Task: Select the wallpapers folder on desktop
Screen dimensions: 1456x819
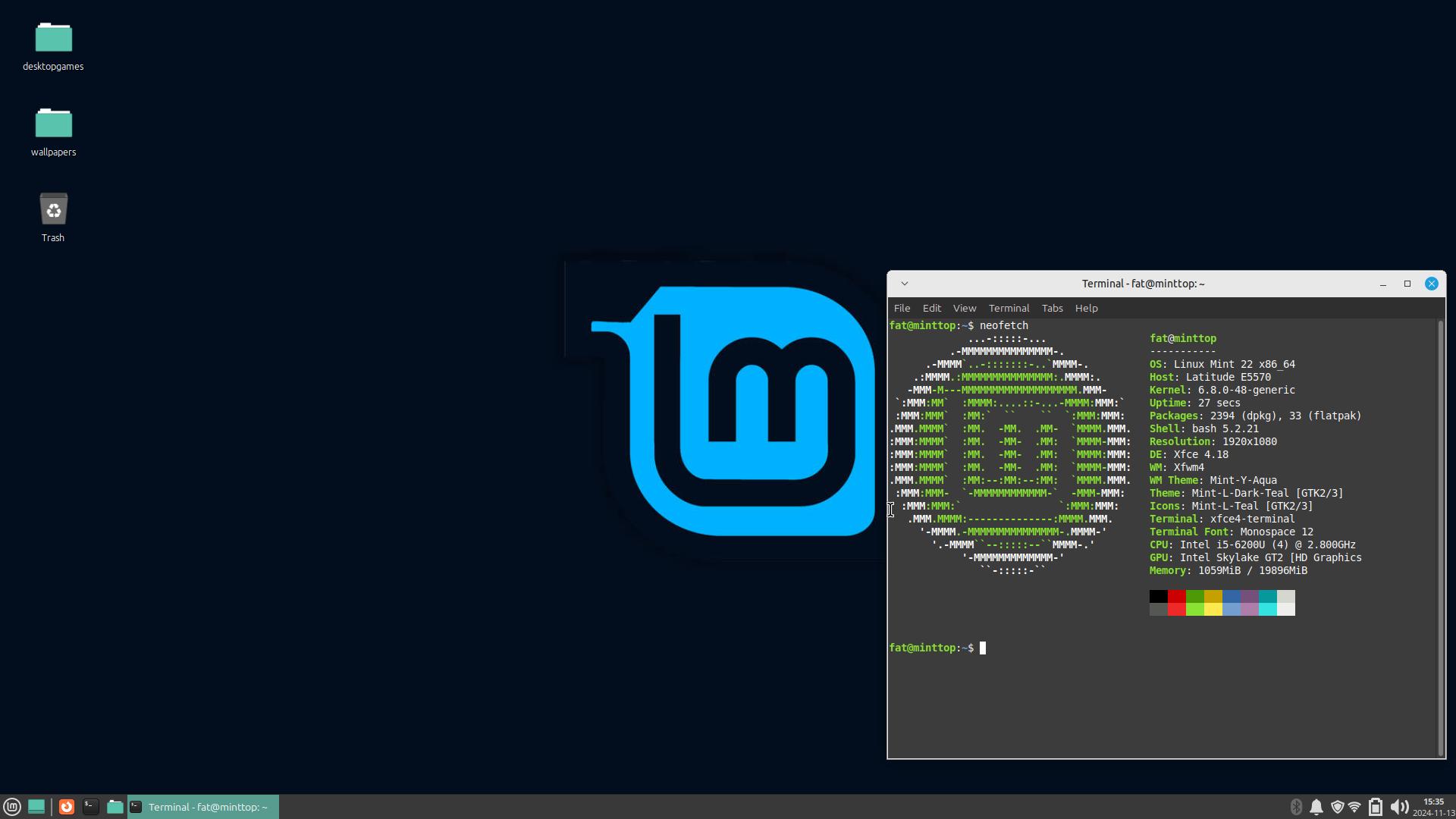Action: click(x=53, y=132)
